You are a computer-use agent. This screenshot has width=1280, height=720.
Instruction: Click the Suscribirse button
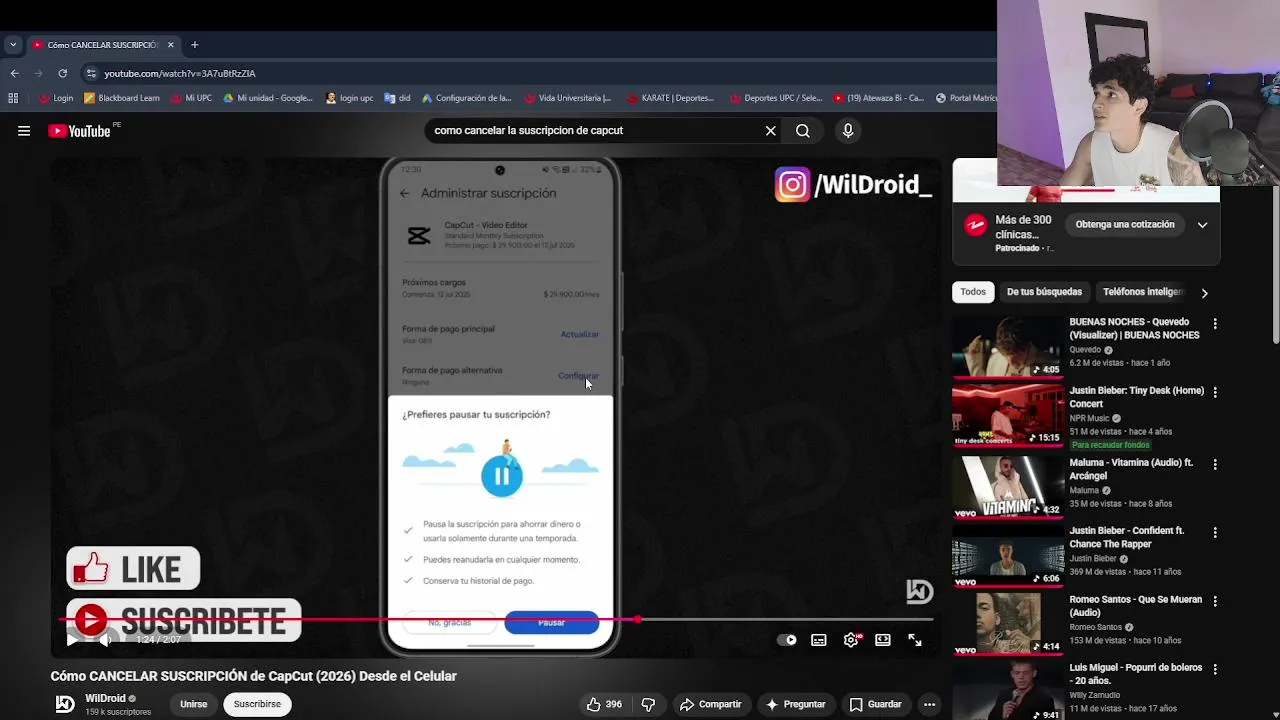(x=257, y=704)
